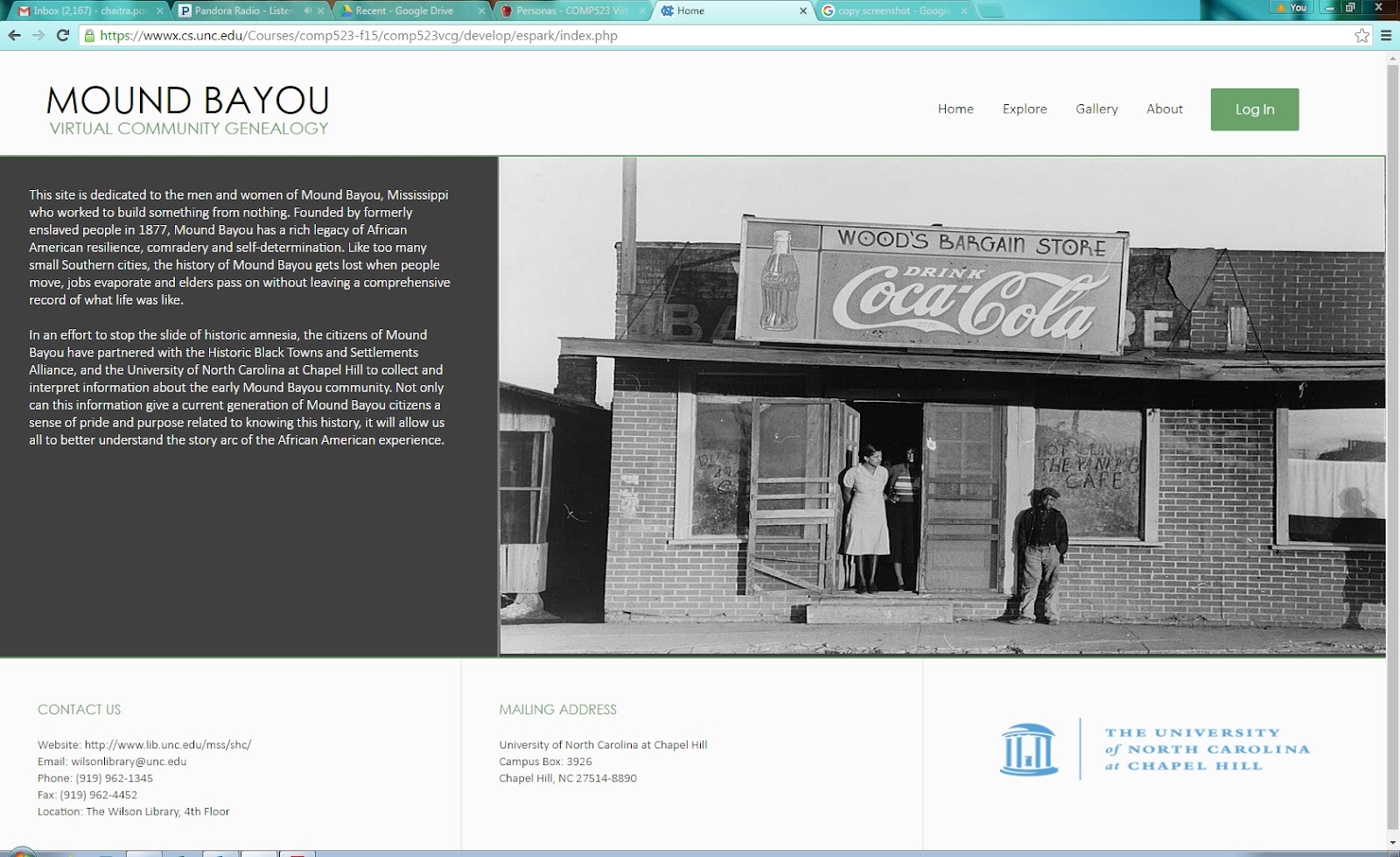The height and width of the screenshot is (857, 1400).
Task: Click the page scrollbar down arrow
Action: [1393, 843]
